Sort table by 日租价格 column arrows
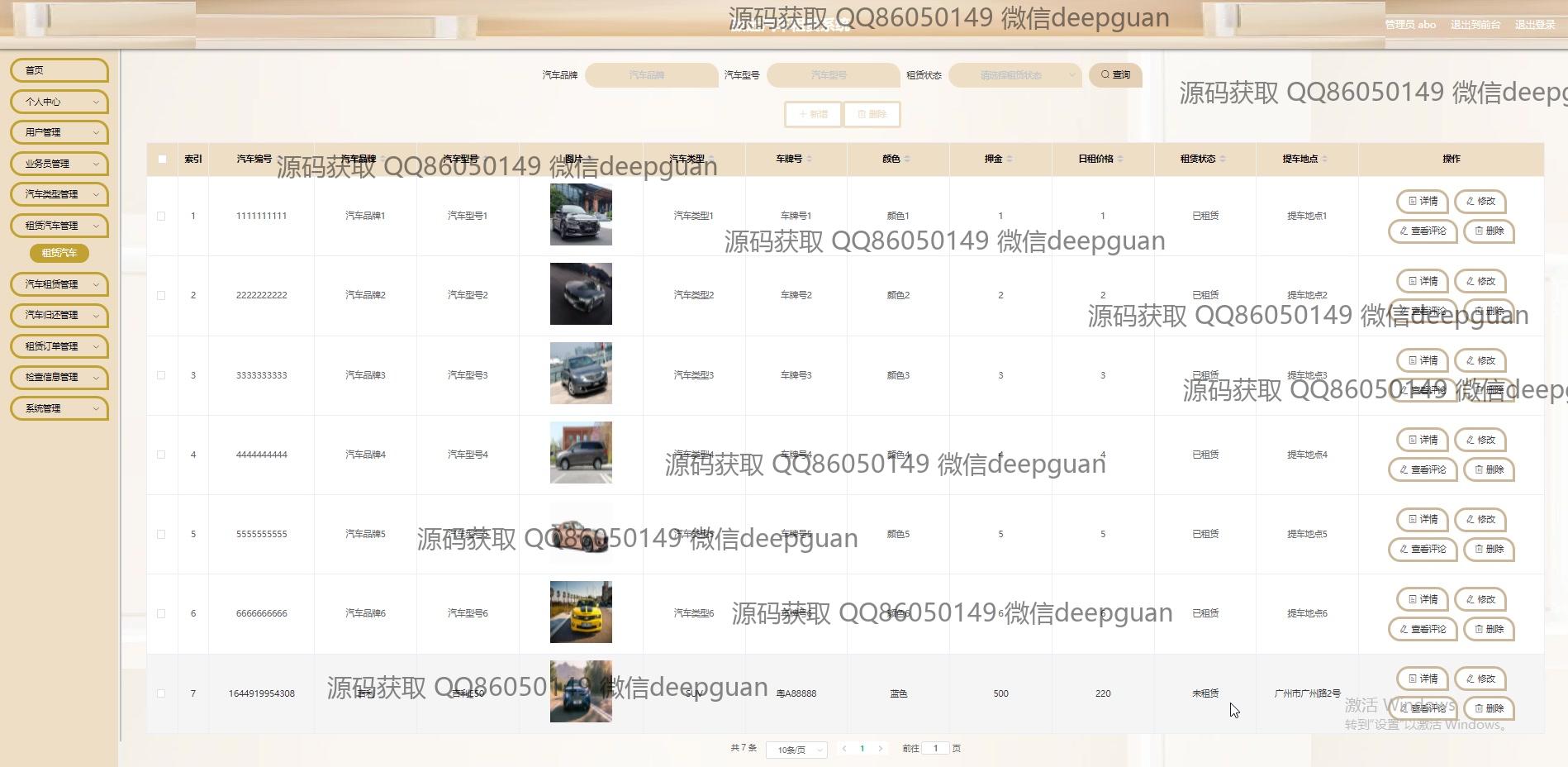1568x767 pixels. click(x=1120, y=159)
